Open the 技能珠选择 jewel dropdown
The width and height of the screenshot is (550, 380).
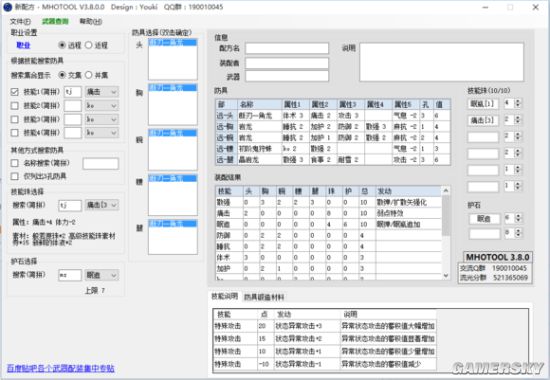pos(102,205)
